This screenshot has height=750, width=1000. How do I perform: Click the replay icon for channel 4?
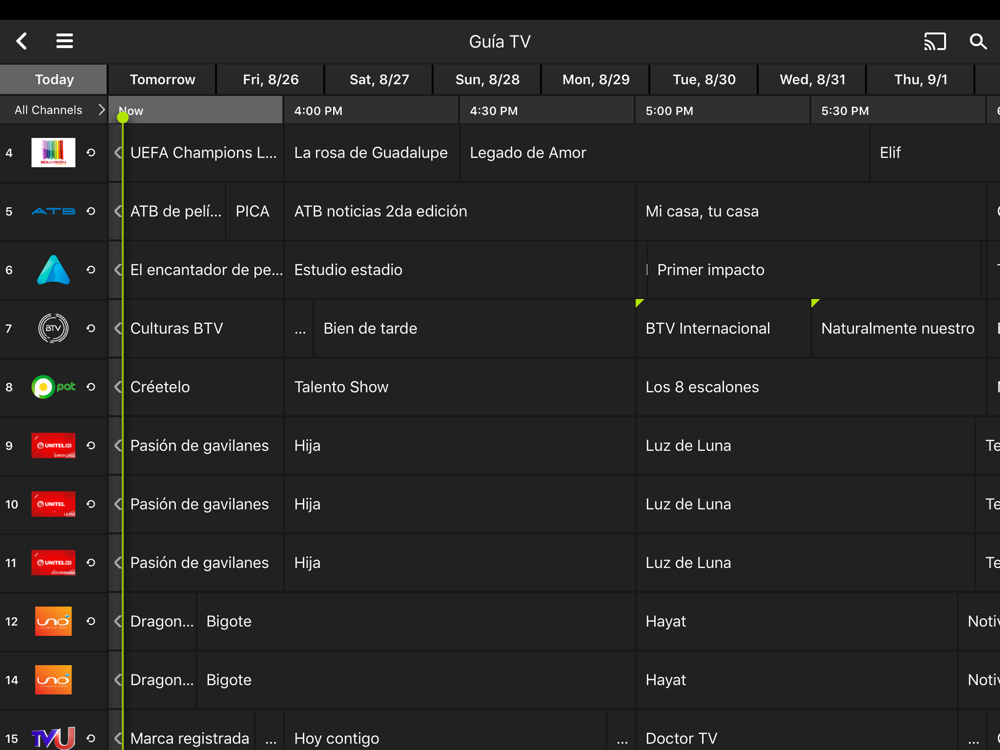coord(91,153)
